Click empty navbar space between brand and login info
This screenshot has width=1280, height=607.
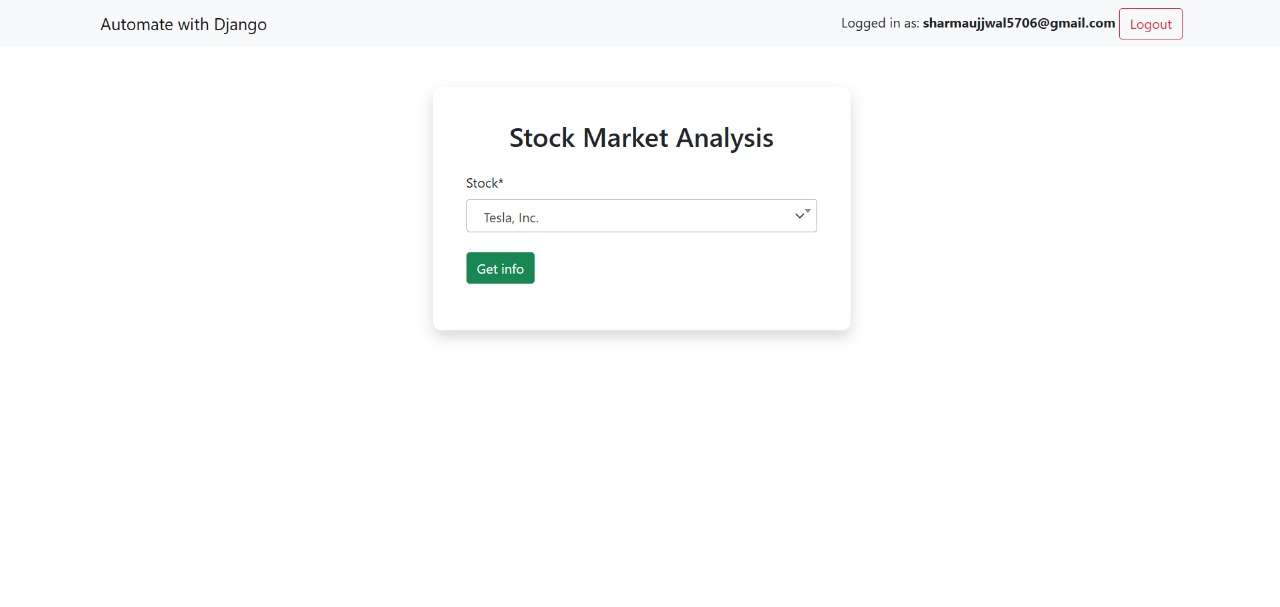550,23
